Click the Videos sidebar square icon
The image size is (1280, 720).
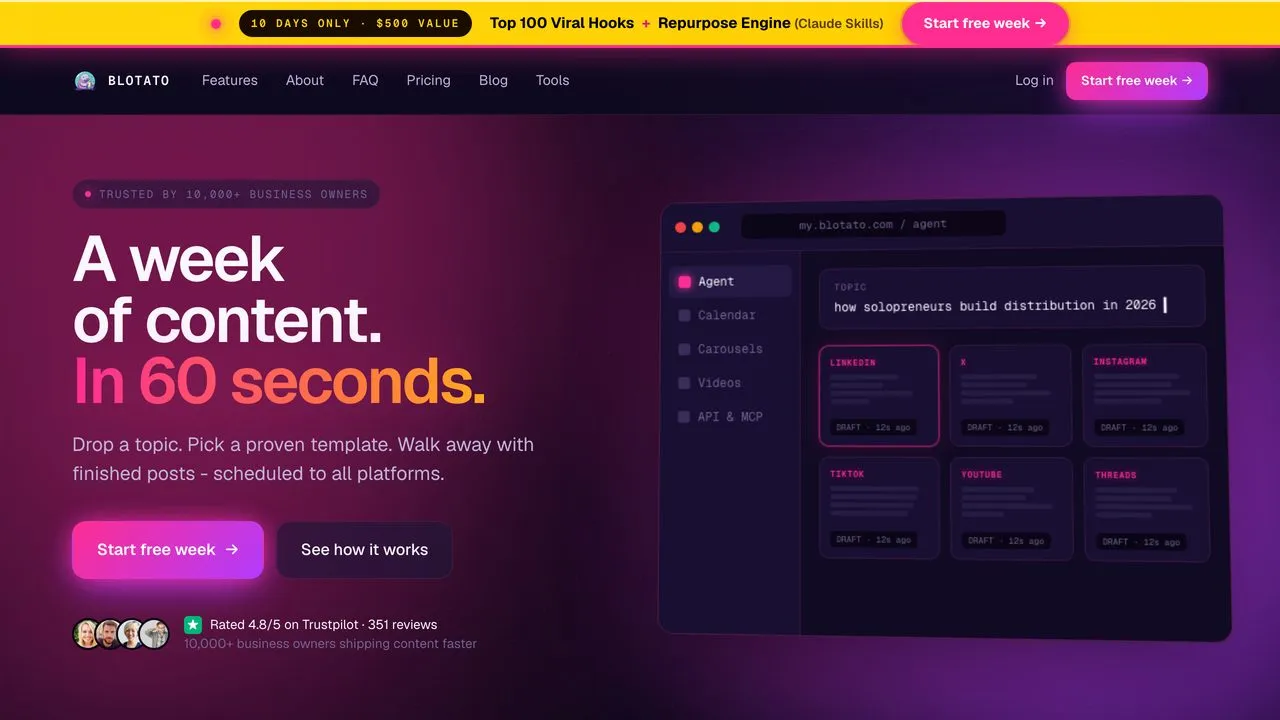tap(685, 383)
